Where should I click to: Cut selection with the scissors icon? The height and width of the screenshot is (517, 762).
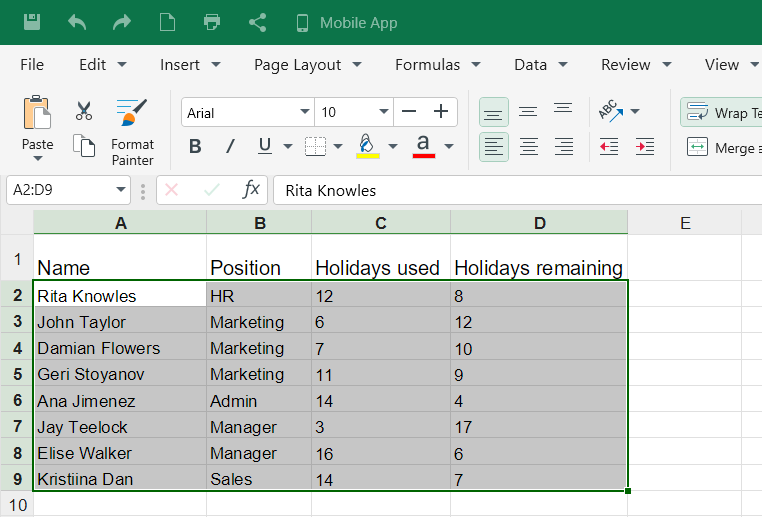point(84,112)
